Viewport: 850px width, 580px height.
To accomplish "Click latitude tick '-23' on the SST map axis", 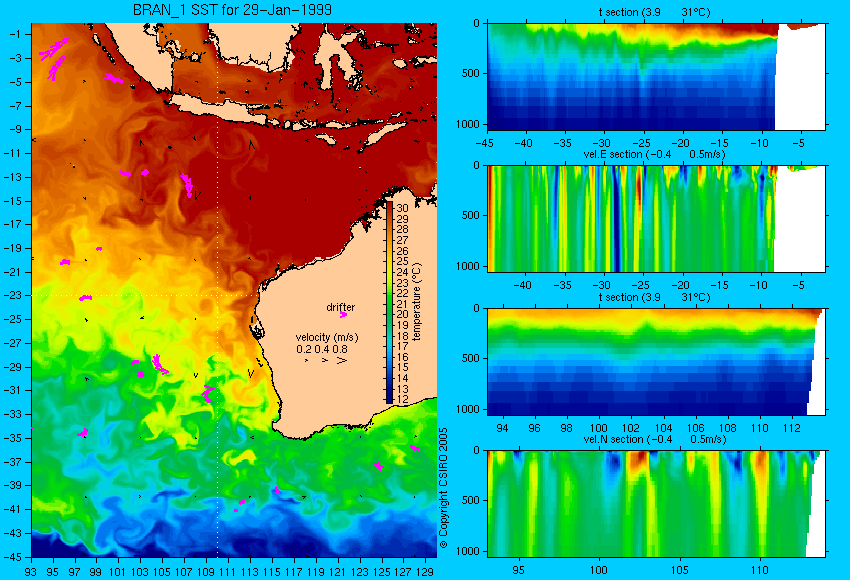I will (14, 295).
